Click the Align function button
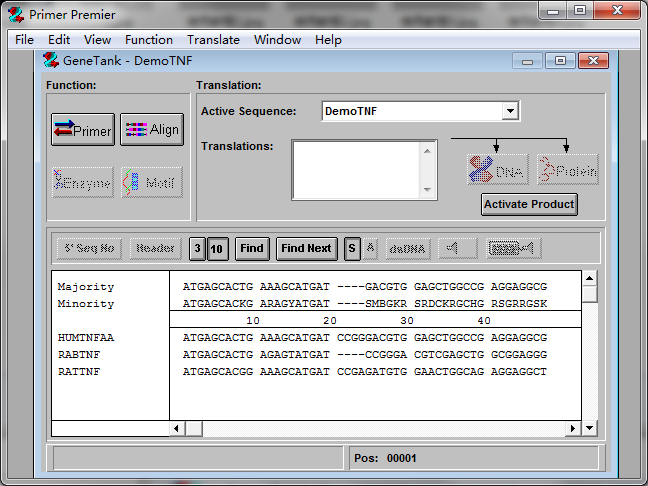The height and width of the screenshot is (486, 648). (152, 130)
